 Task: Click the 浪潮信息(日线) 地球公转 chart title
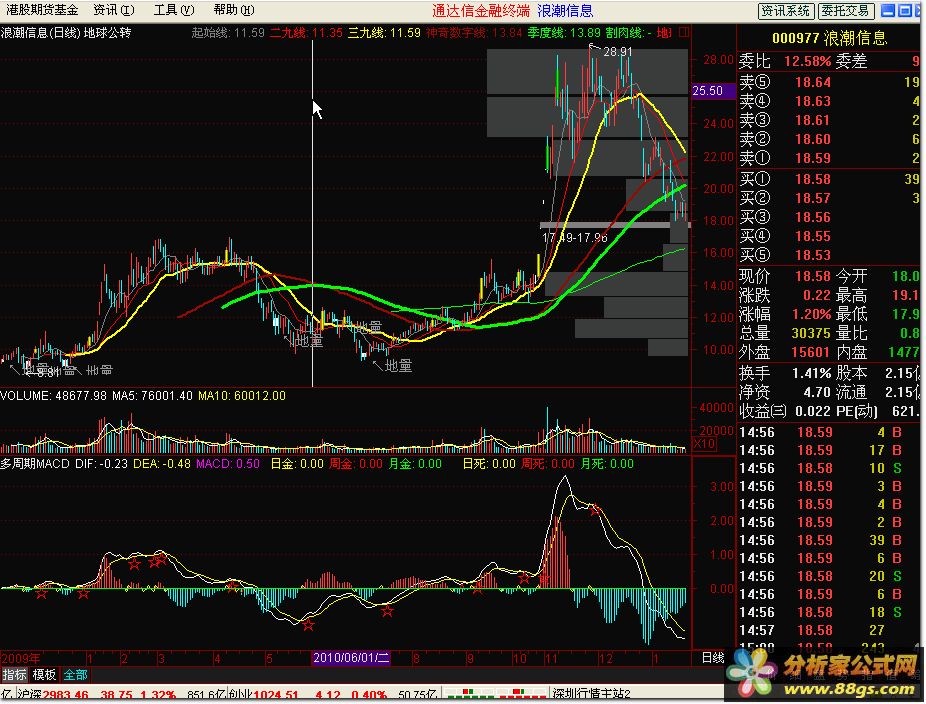point(66,32)
